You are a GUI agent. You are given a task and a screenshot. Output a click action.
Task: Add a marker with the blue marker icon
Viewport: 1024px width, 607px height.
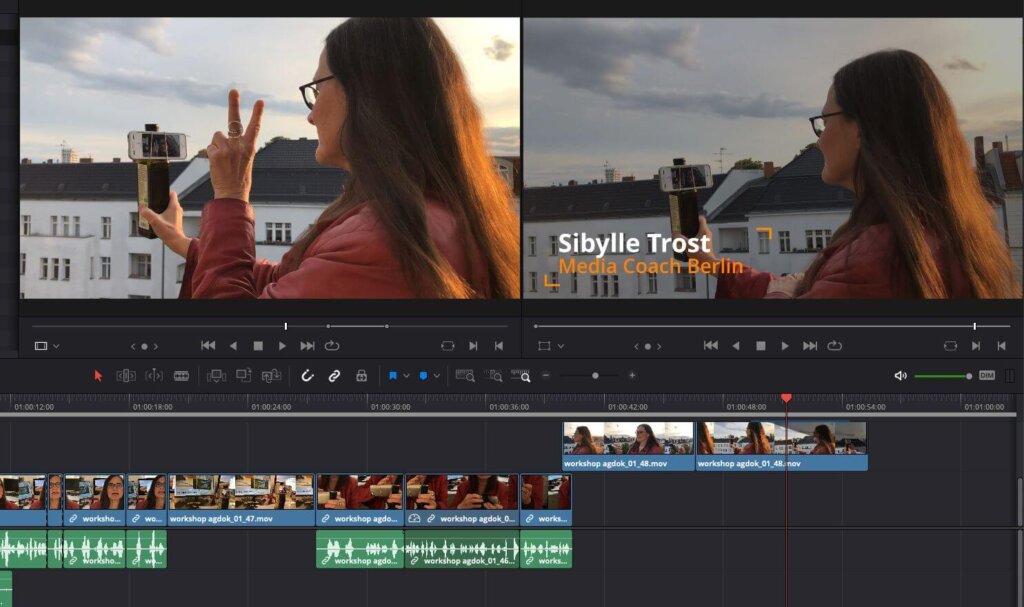pos(422,375)
